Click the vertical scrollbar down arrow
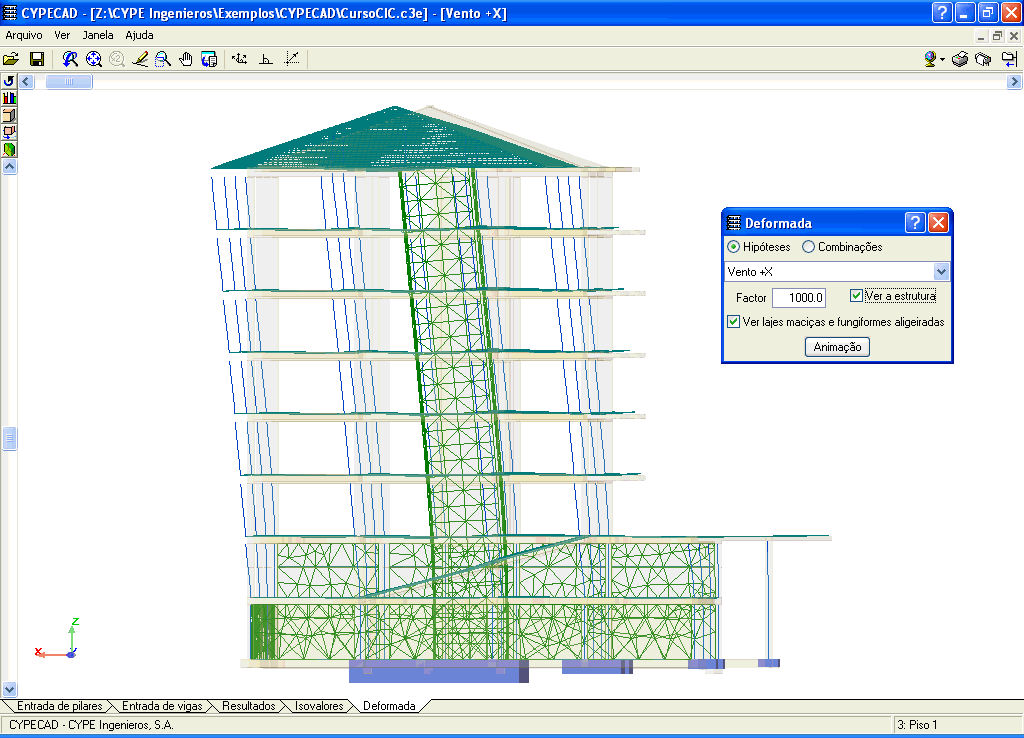The image size is (1024, 738). click(9, 689)
